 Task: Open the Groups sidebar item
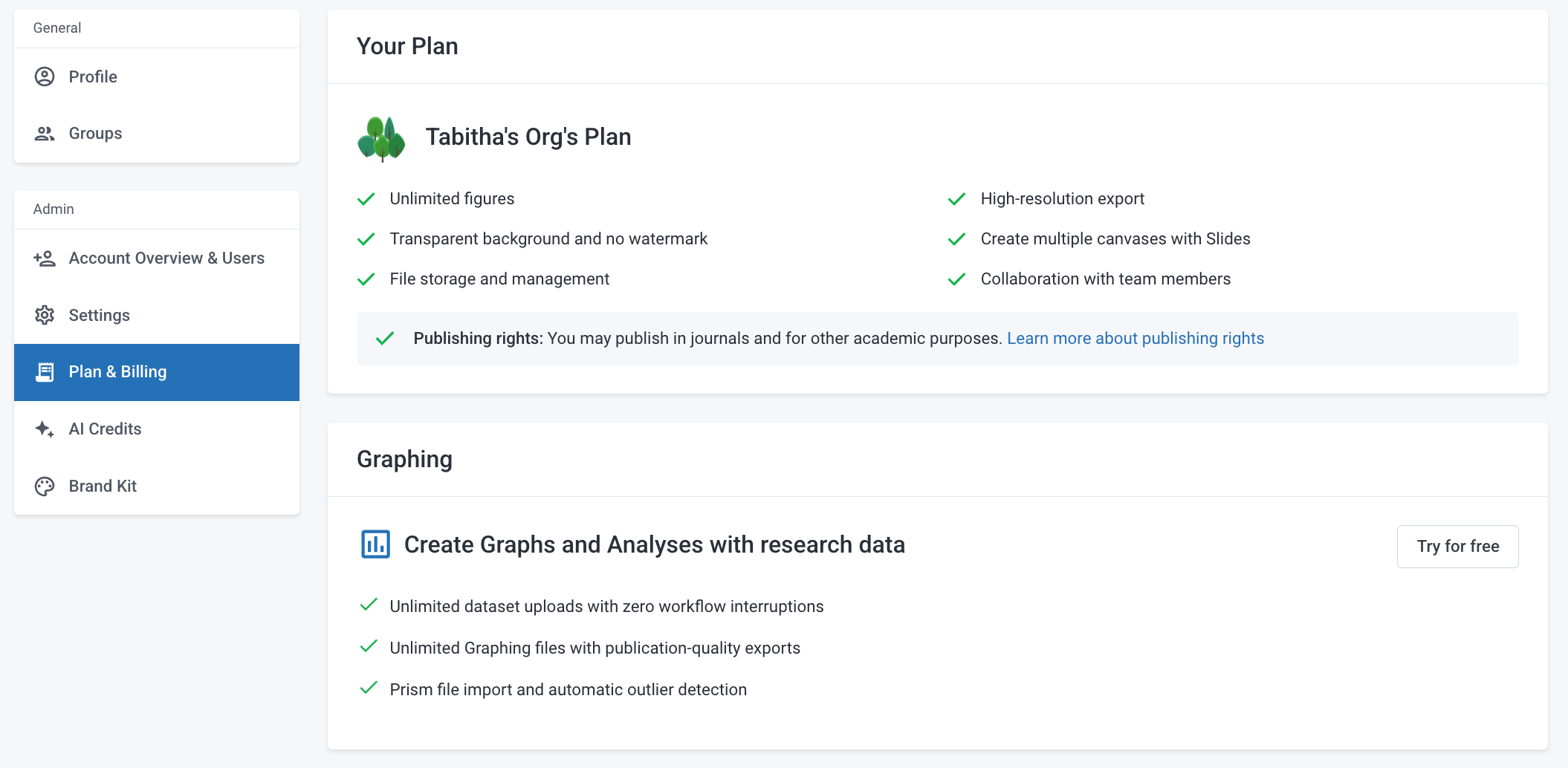(x=157, y=134)
